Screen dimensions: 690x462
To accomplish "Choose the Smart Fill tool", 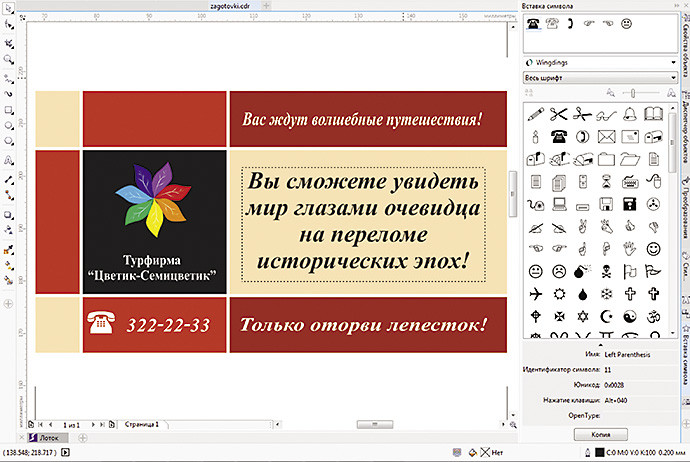I will [8, 280].
